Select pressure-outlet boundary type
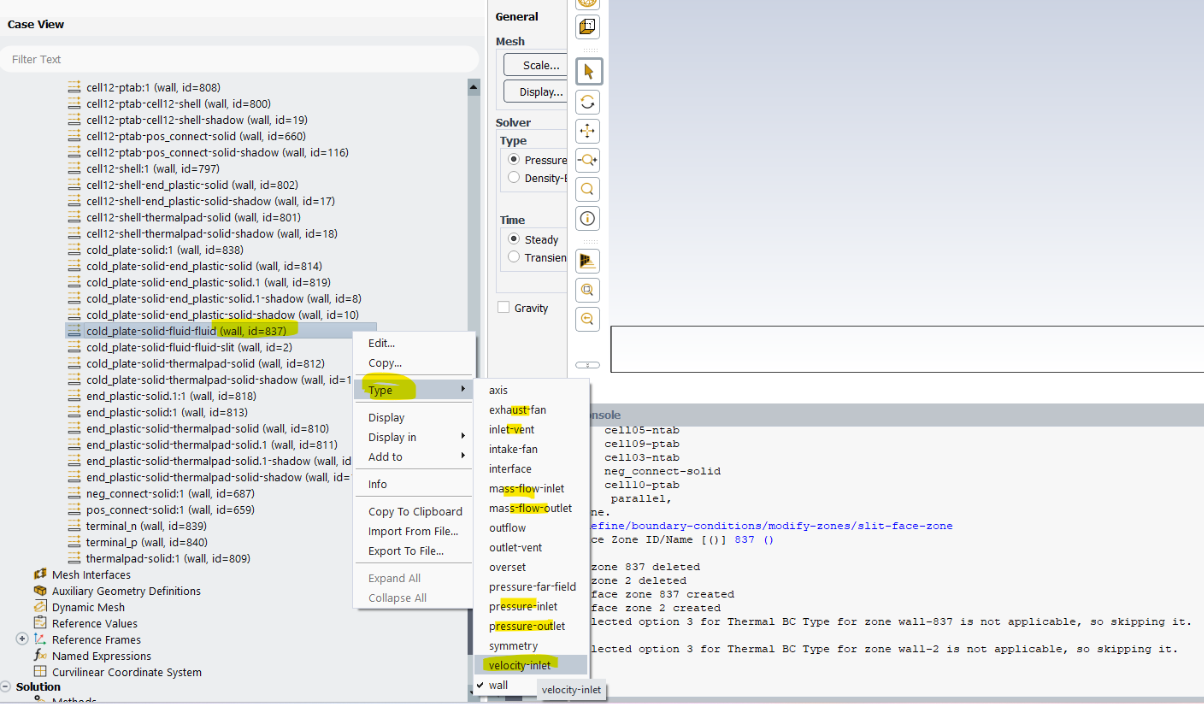 tap(526, 626)
